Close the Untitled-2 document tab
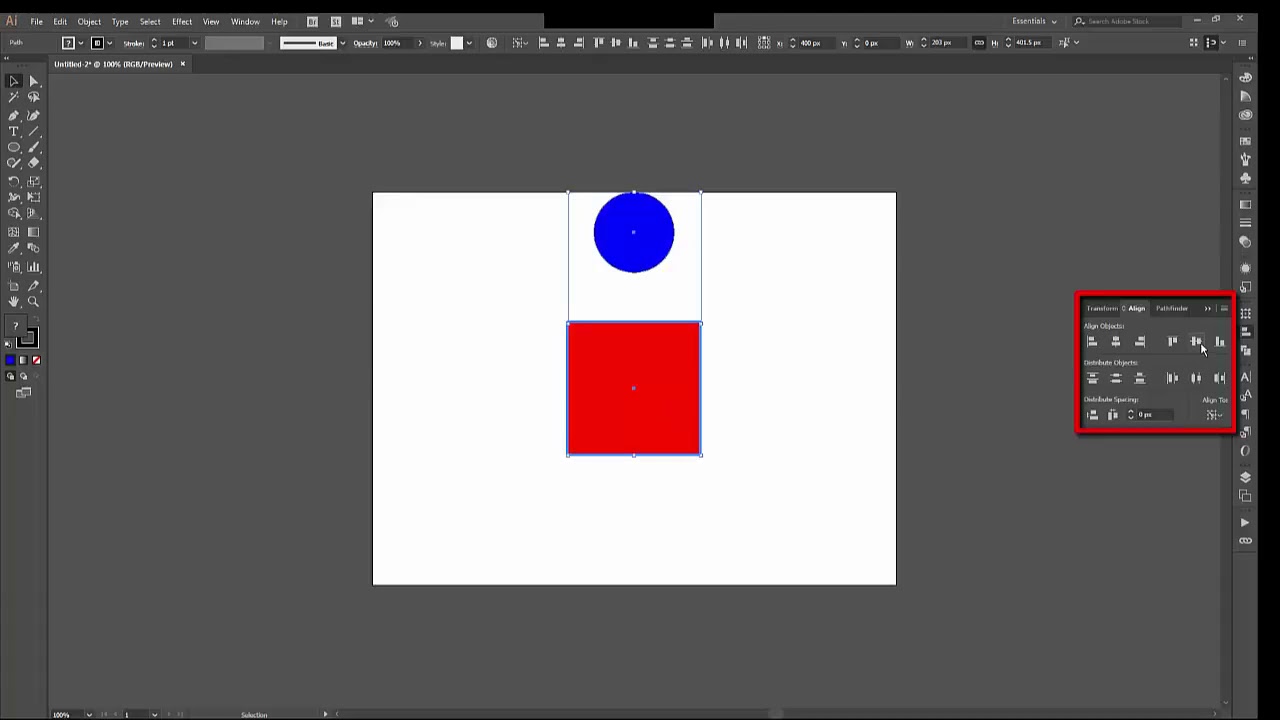Screen dimensions: 1280x720 coord(182,64)
